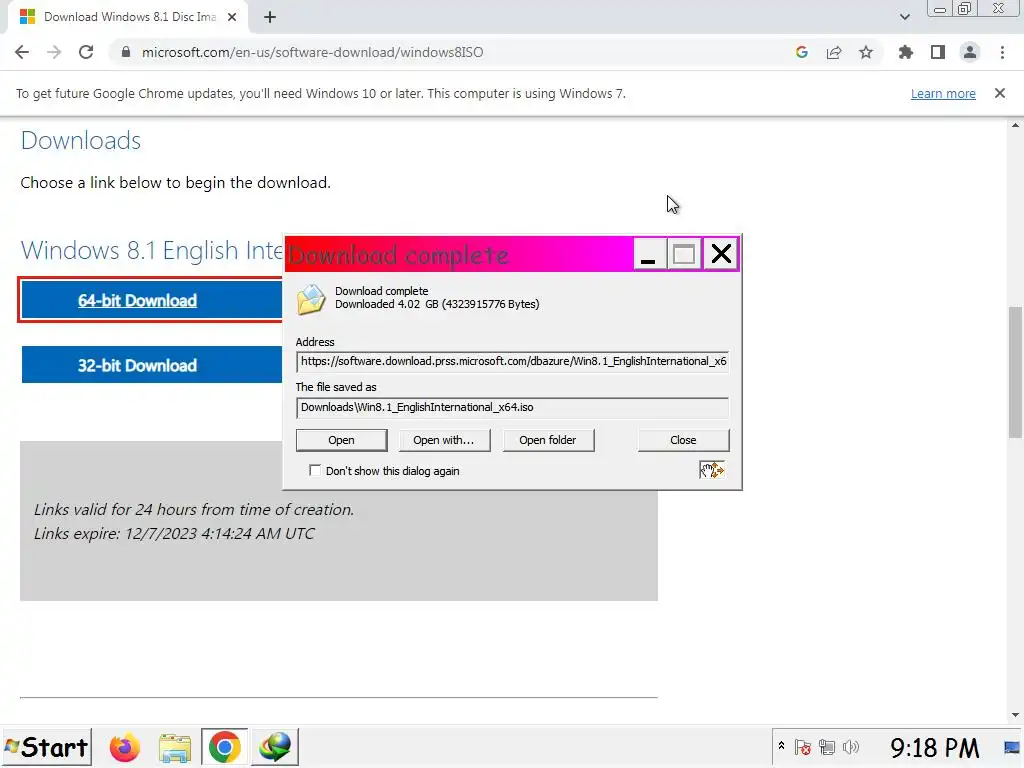This screenshot has width=1024, height=768.
Task: Click the scrollbar up arrow
Action: pyautogui.click(x=1015, y=125)
